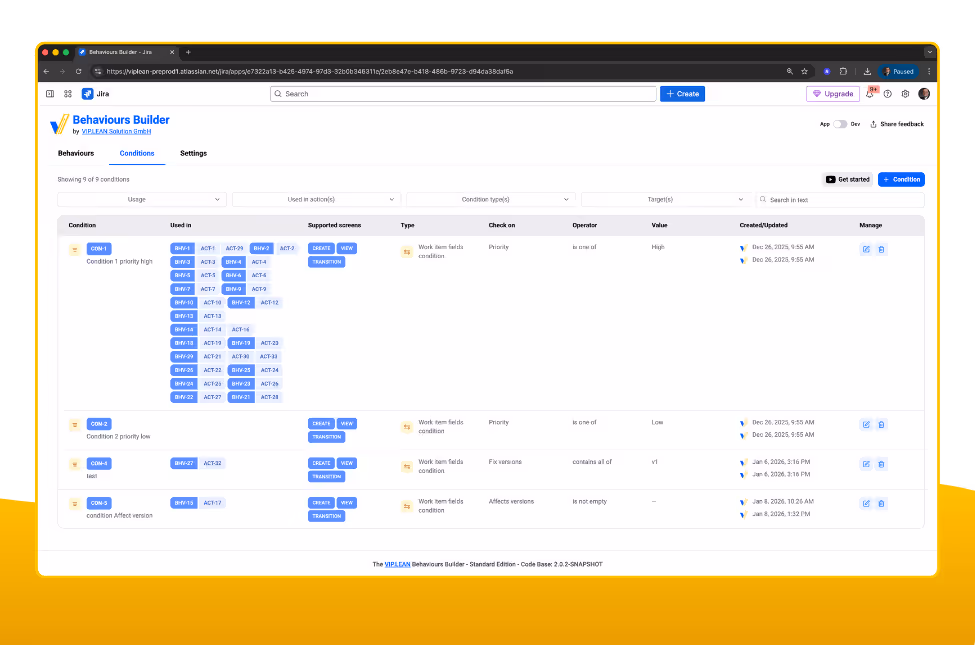Expand the Used in action(s) dropdown
This screenshot has width=975, height=645.
click(x=317, y=200)
